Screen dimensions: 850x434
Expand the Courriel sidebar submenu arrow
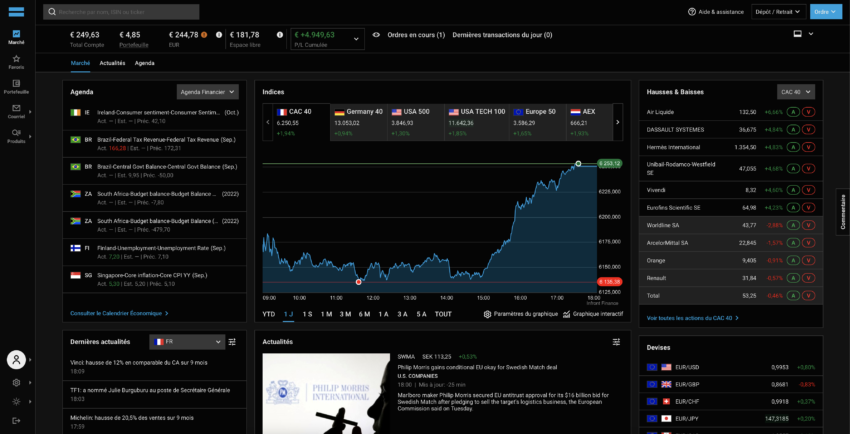(30, 112)
